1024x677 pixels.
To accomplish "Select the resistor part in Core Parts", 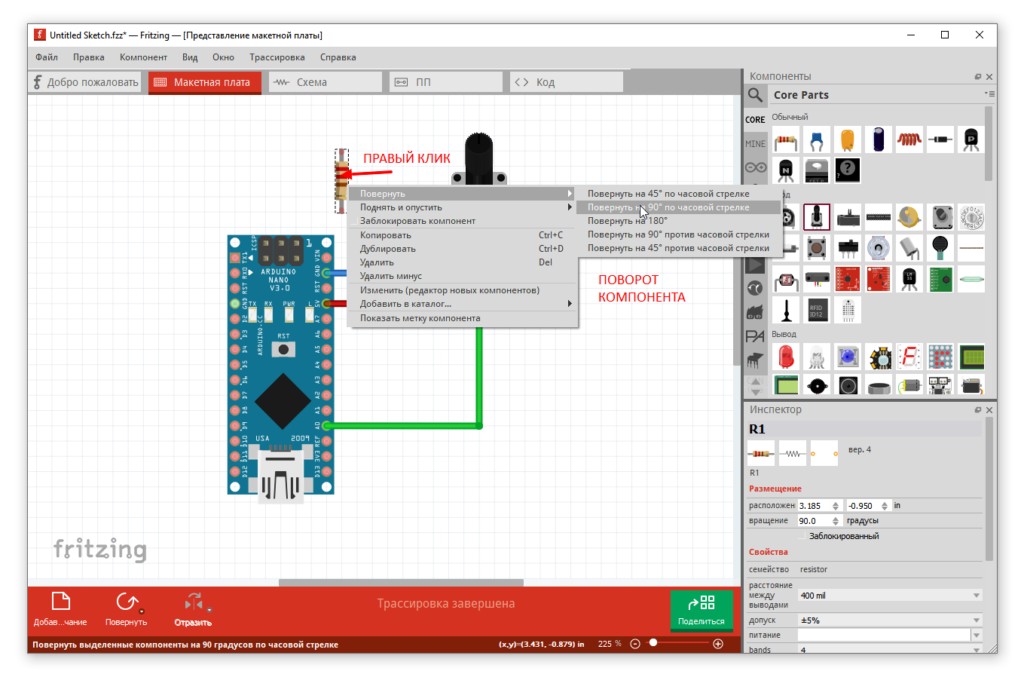I will click(x=785, y=140).
